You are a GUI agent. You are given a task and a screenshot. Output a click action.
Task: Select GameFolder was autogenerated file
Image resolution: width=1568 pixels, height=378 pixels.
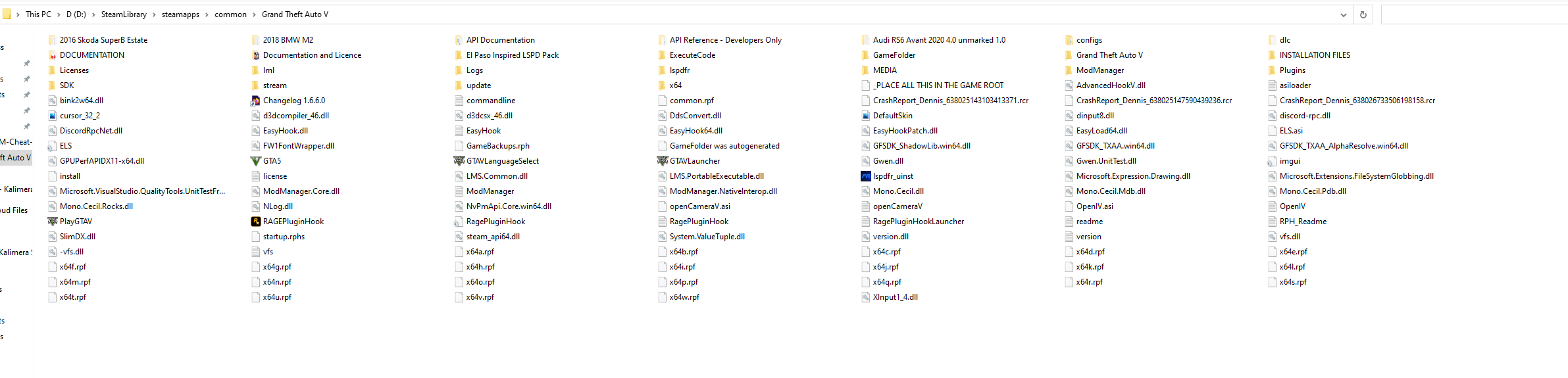[719, 146]
